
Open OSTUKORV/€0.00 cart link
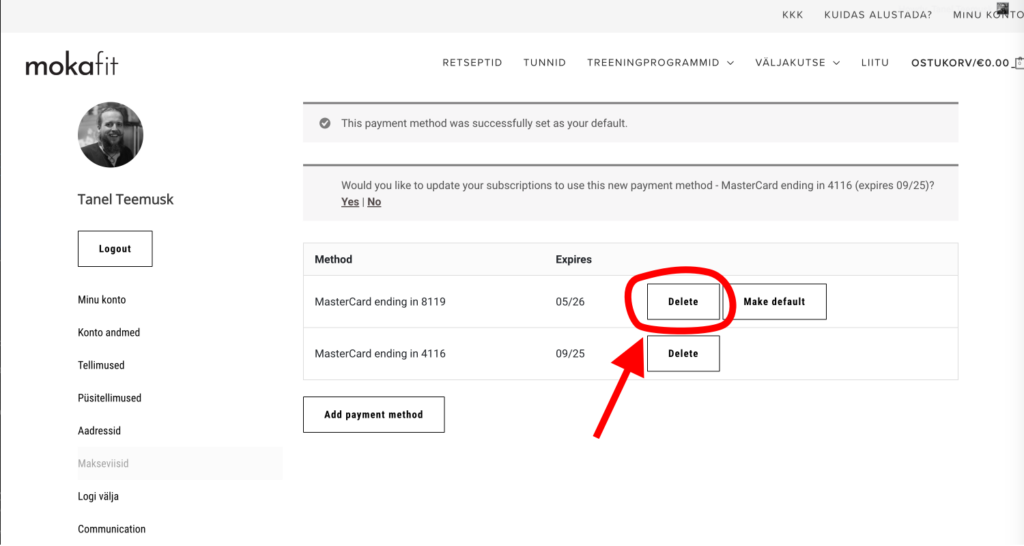tap(960, 63)
